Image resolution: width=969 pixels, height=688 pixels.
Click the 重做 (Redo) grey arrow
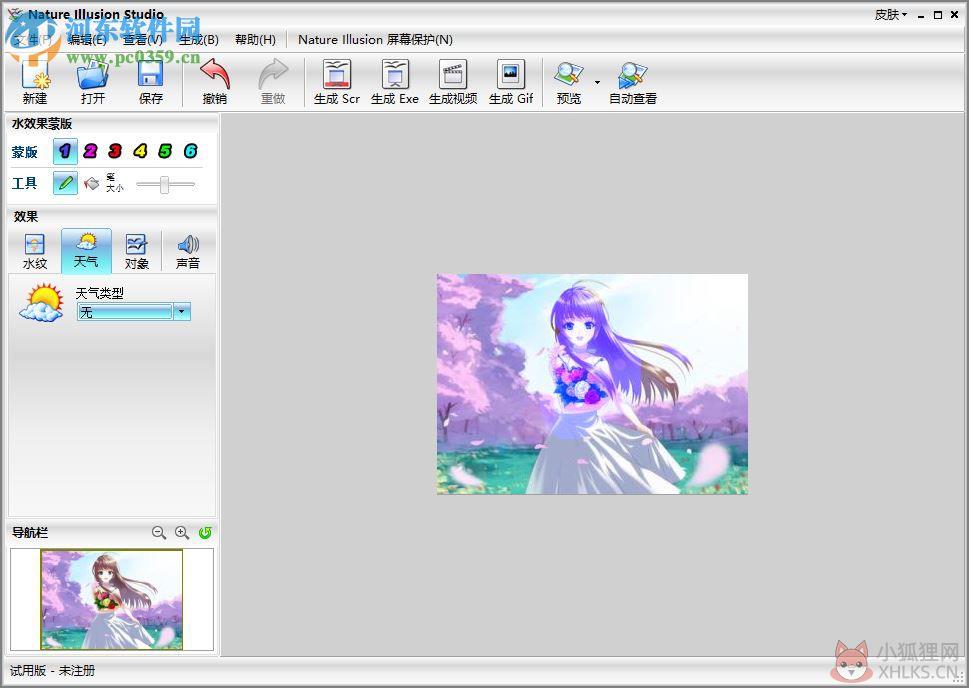pyautogui.click(x=273, y=74)
